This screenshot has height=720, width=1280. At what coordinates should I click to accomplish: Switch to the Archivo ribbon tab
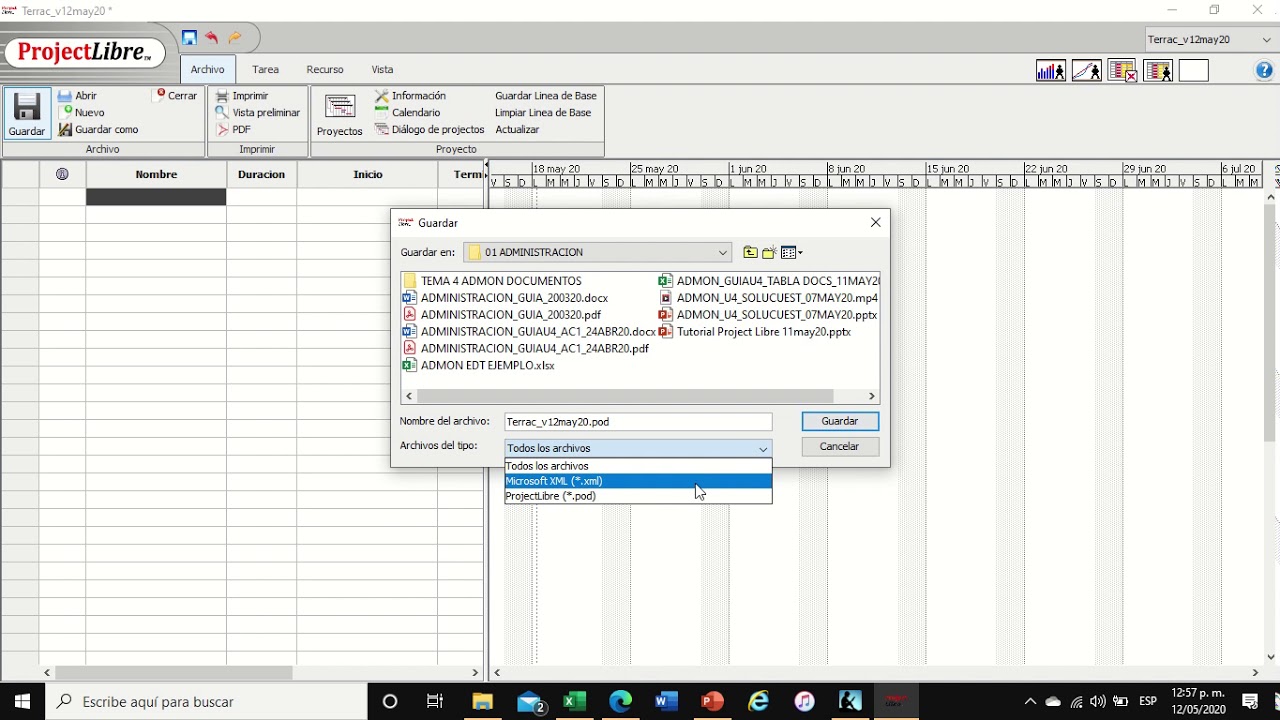[x=208, y=70]
